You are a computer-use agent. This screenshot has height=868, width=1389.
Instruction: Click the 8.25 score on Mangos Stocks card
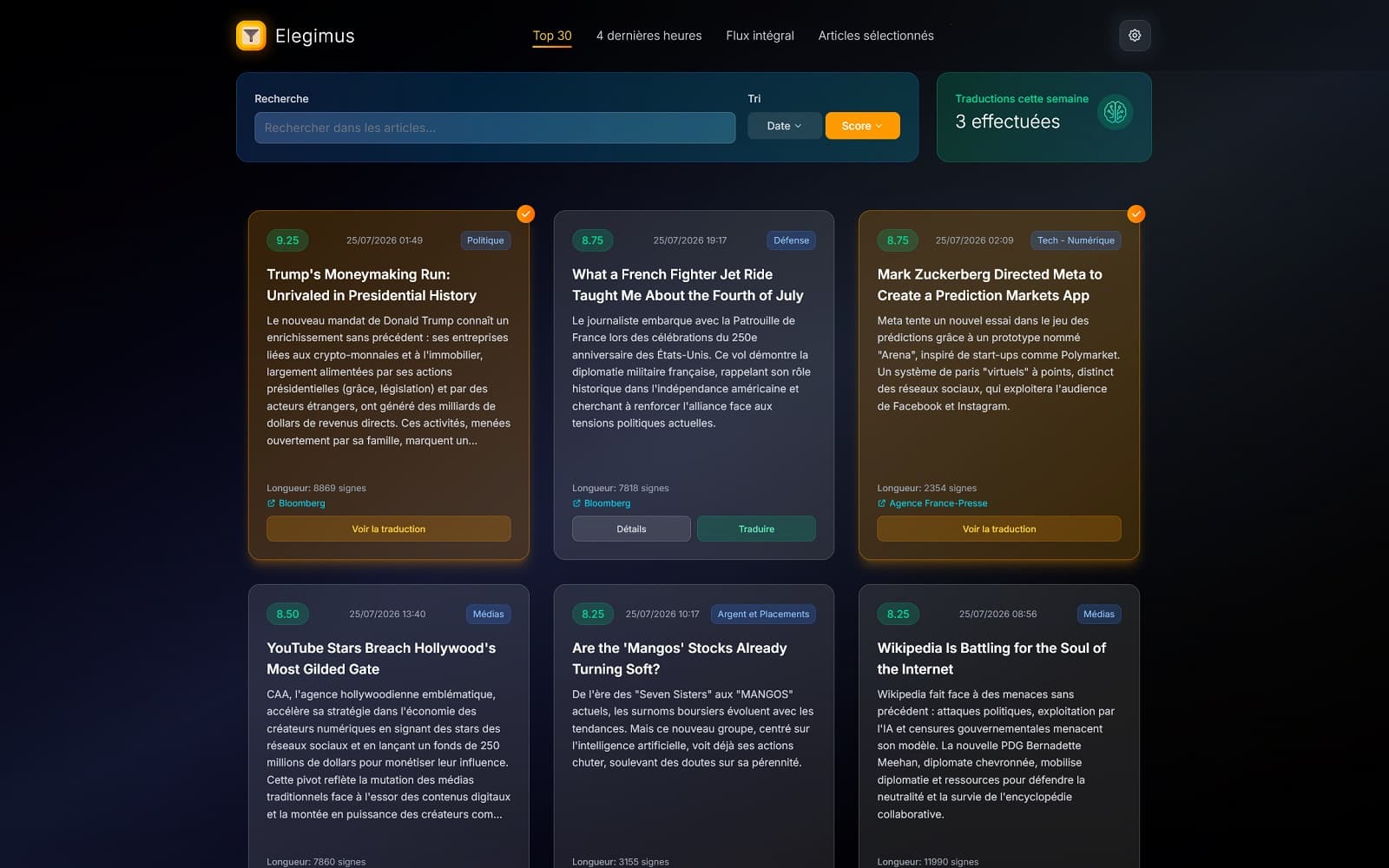tap(593, 614)
